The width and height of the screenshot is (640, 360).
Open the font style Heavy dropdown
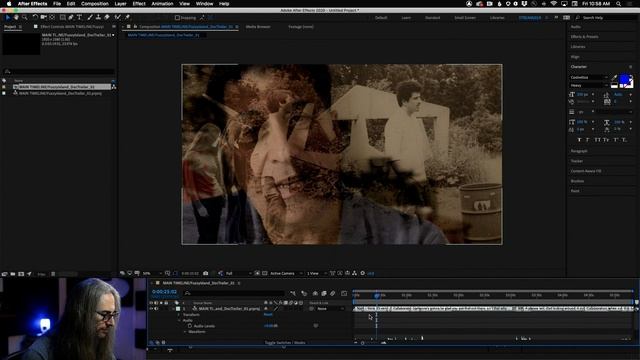589,85
